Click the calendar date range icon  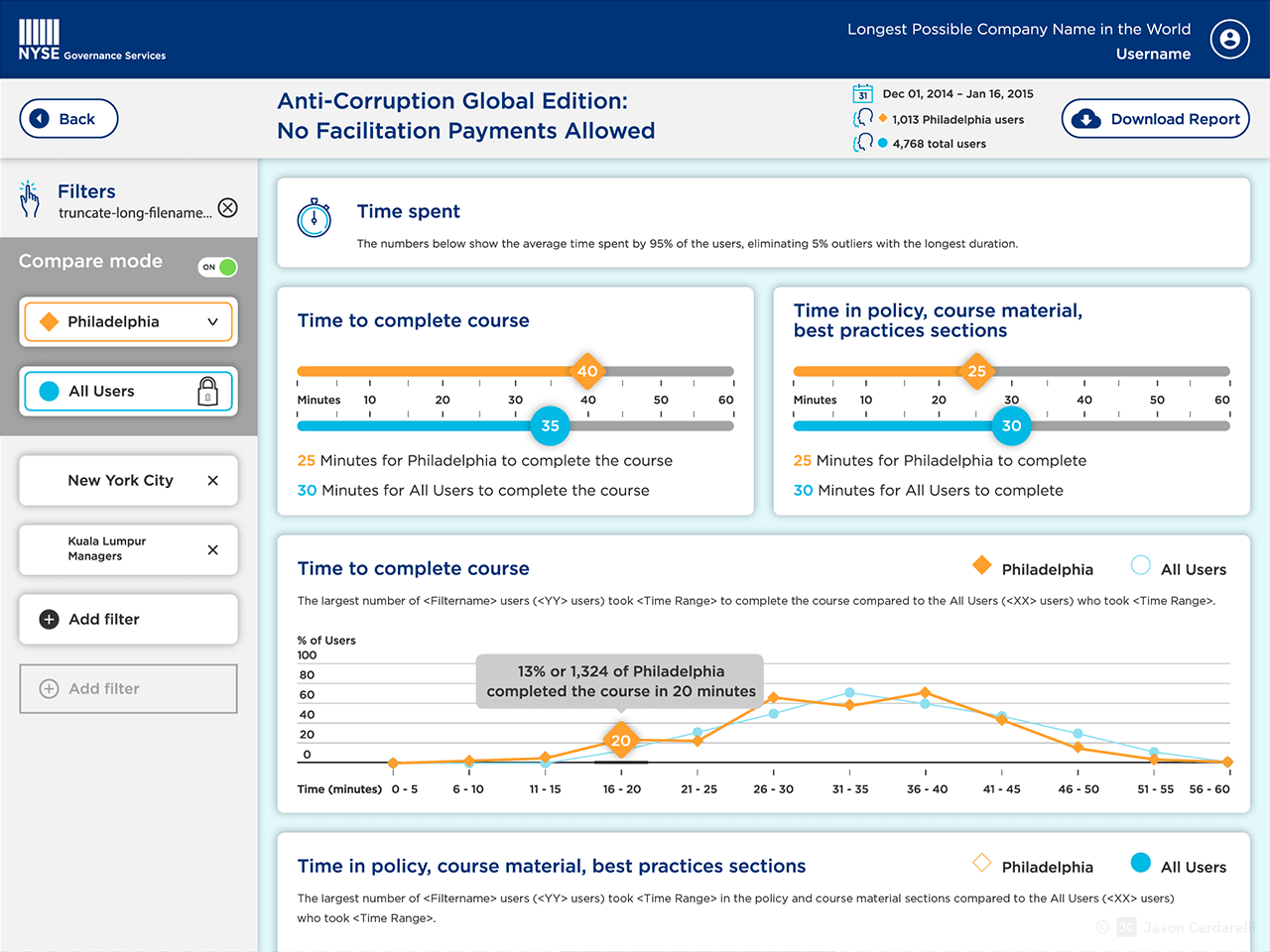(x=862, y=94)
